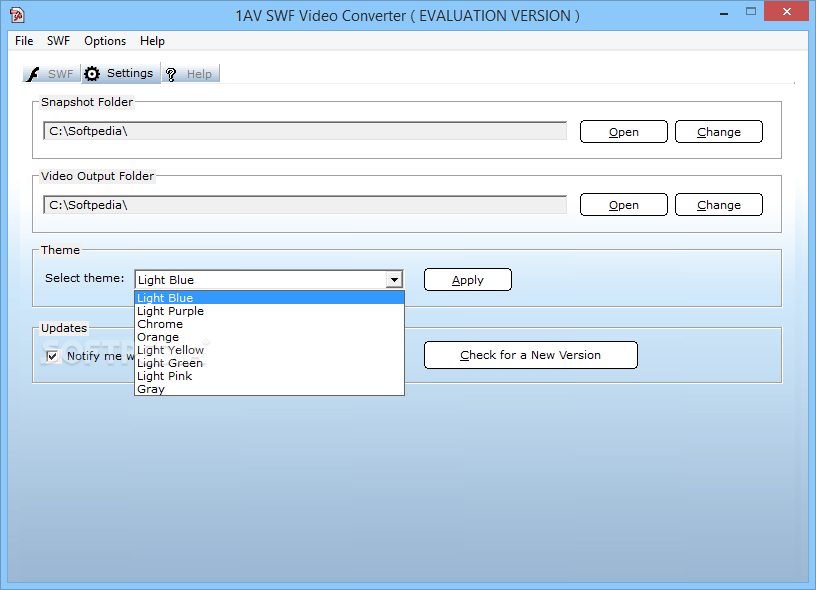Click the Video Output Folder path field
Screen dimensions: 816x590
305,205
